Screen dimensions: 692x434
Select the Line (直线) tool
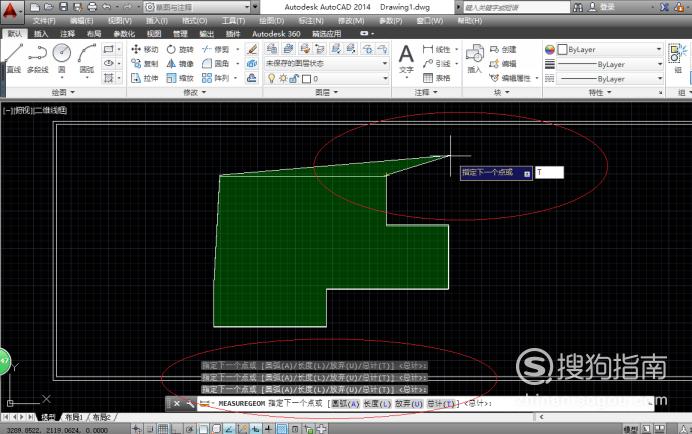[13, 58]
